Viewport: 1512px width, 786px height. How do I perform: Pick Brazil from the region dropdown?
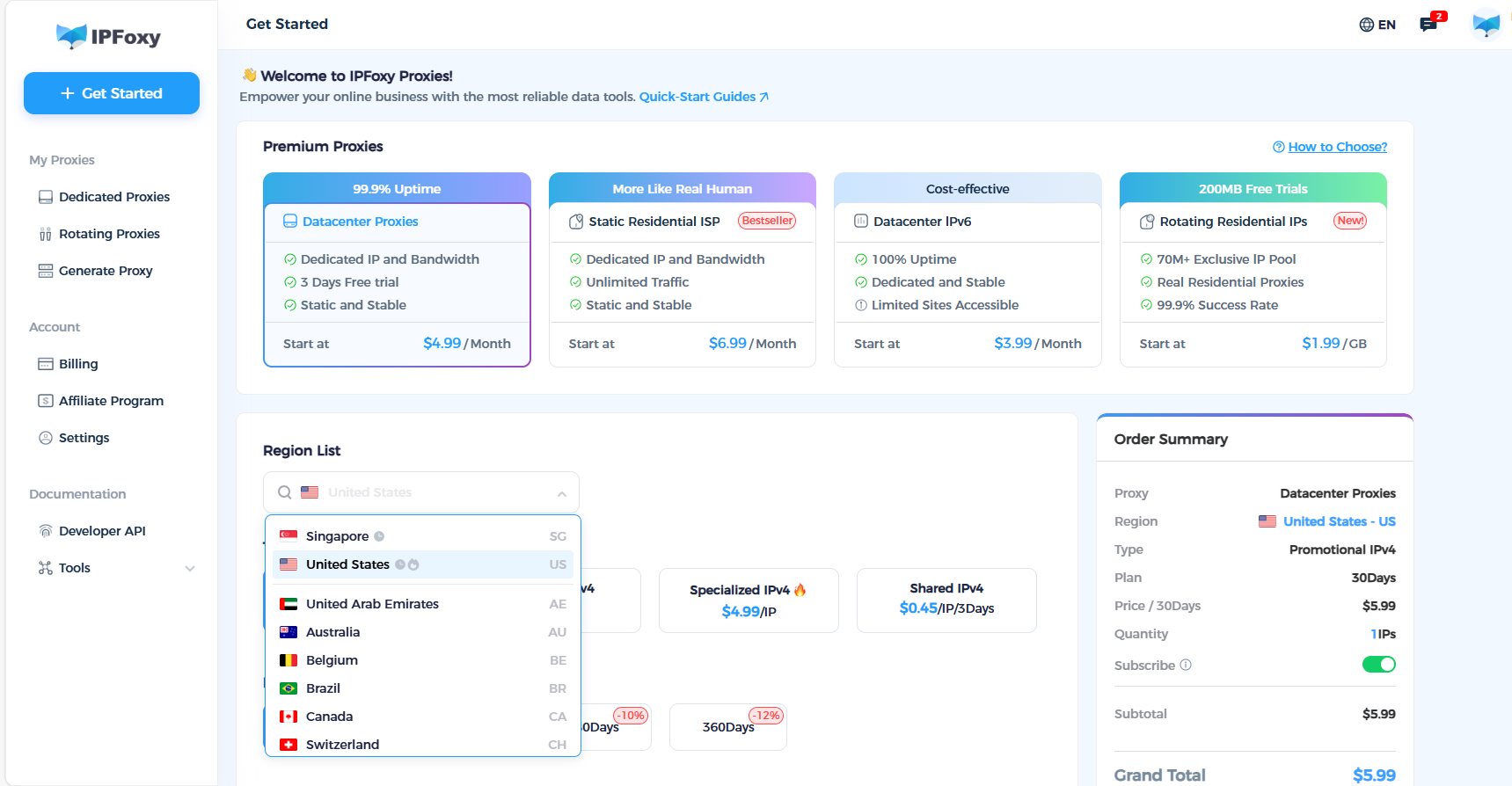point(423,688)
